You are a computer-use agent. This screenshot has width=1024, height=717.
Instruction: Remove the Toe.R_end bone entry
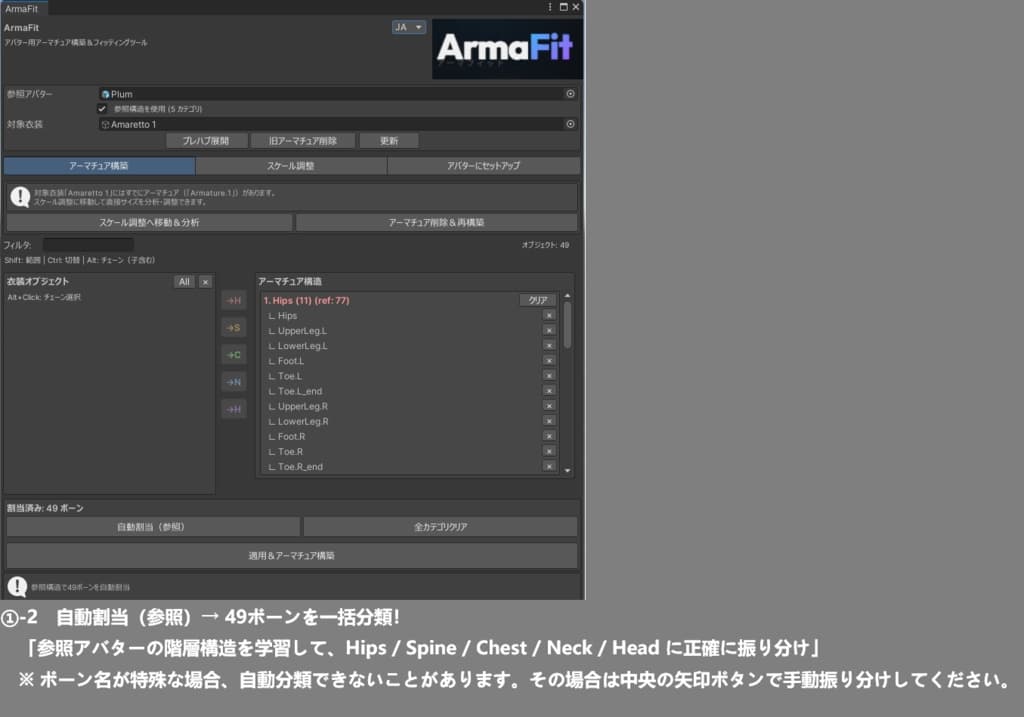click(549, 466)
